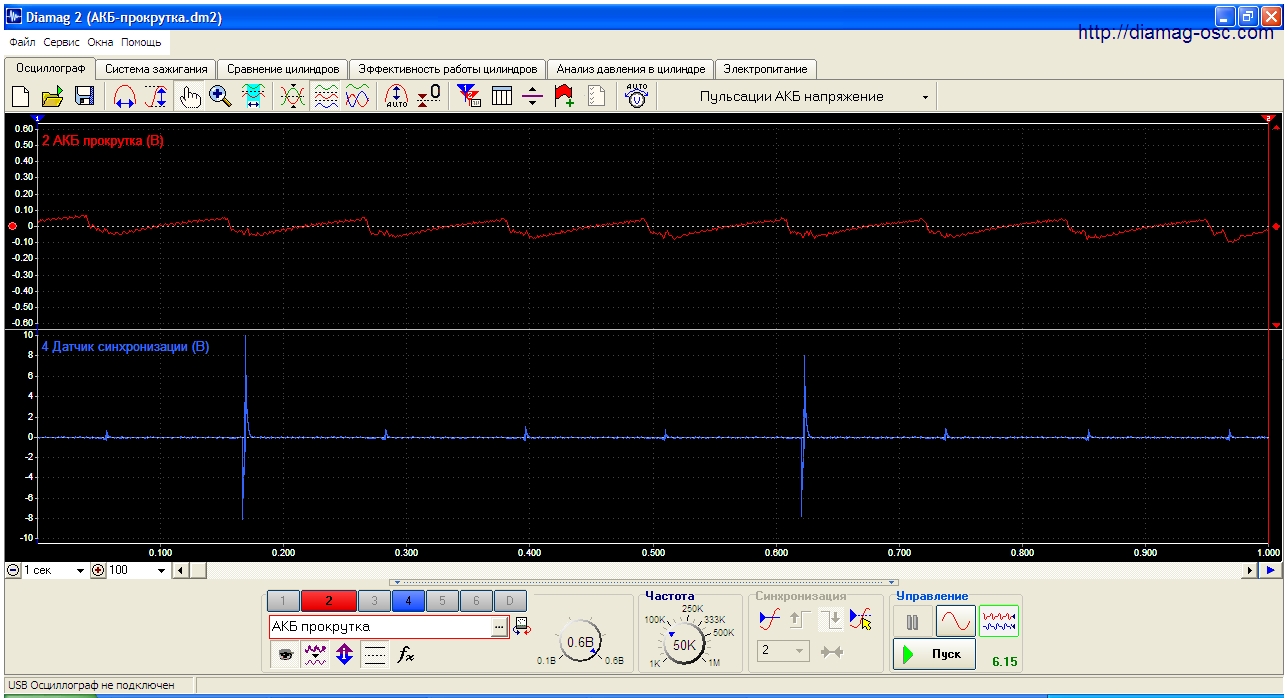Click the rising edge trigger icon

click(799, 619)
